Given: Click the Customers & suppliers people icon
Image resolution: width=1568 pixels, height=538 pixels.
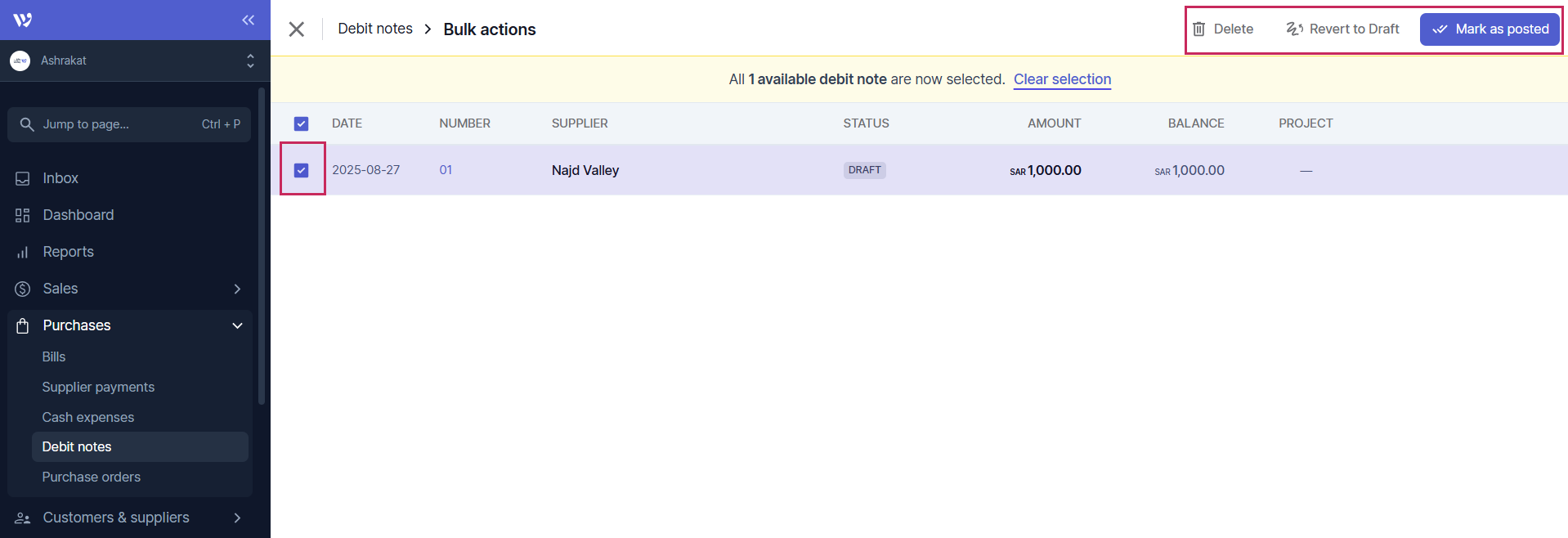Looking at the screenshot, I should pyautogui.click(x=23, y=518).
